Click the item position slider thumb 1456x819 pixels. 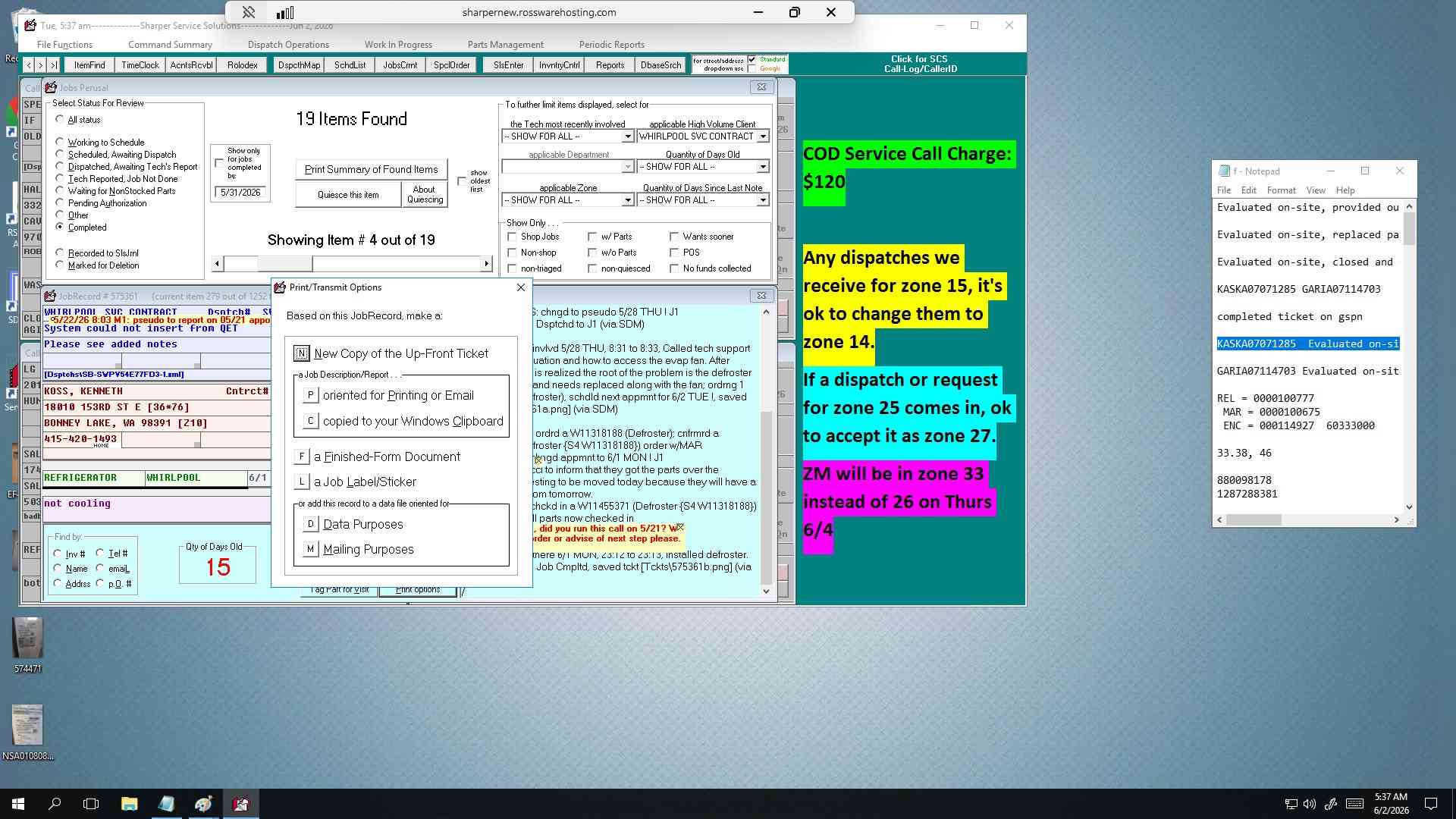[284, 264]
